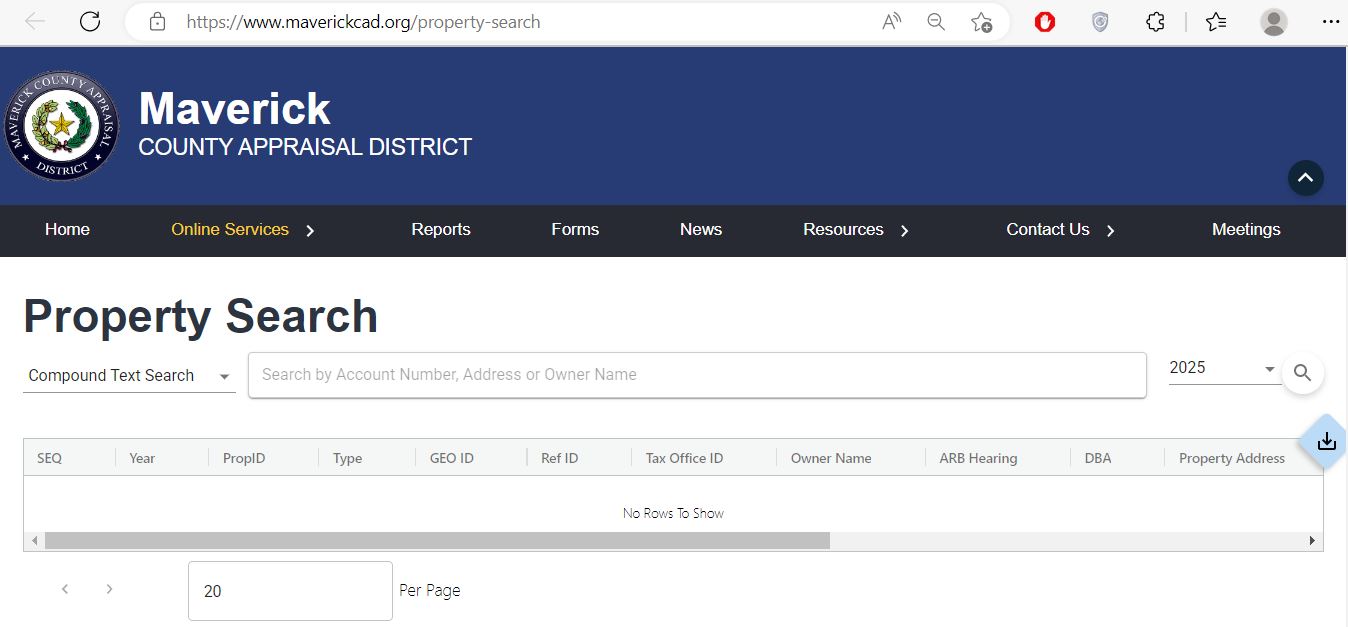Image resolution: width=1348 pixels, height=627 pixels.
Task: Click the browser extensions puzzle icon
Action: tap(1155, 21)
